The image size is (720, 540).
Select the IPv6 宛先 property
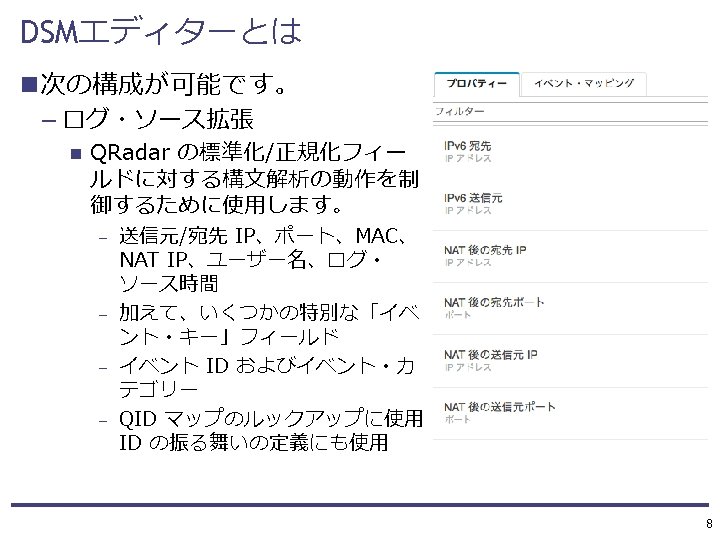pos(570,152)
